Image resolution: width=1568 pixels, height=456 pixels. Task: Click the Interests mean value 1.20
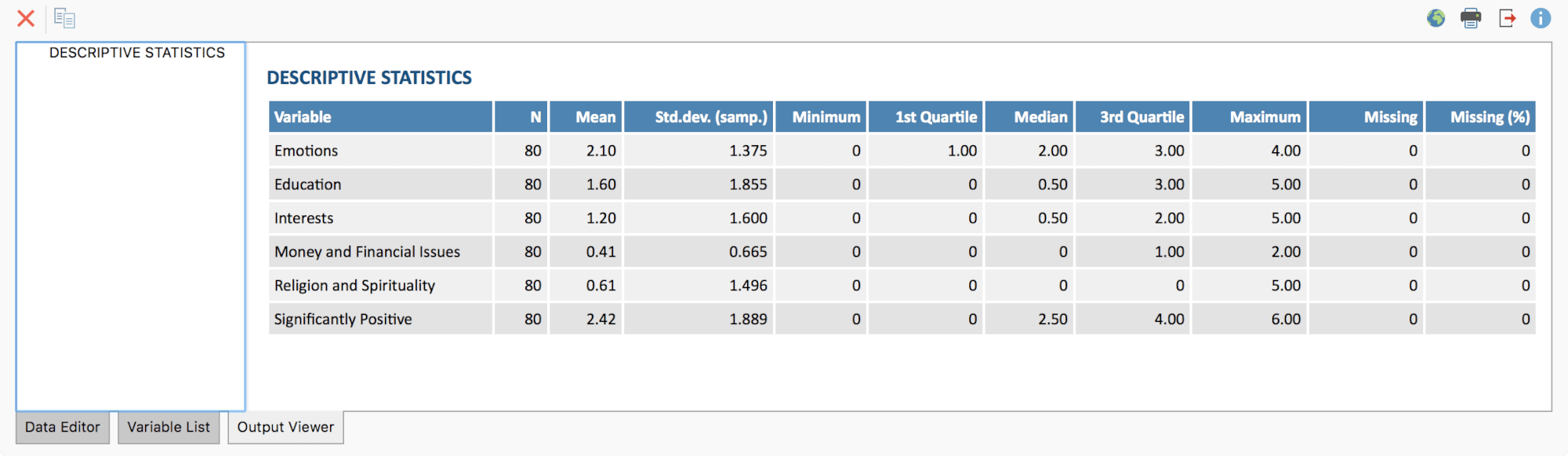(x=601, y=218)
